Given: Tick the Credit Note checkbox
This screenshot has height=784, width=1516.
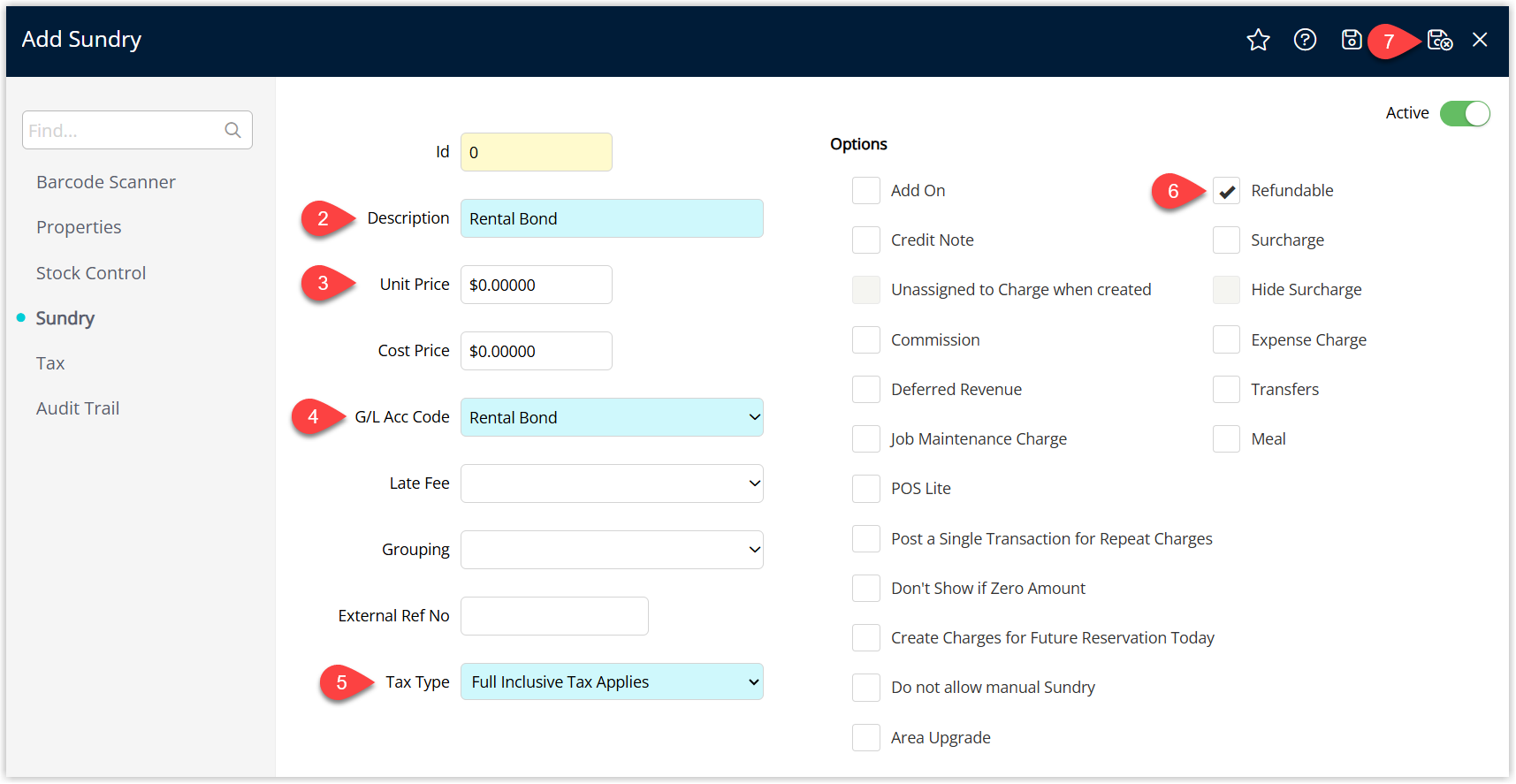Looking at the screenshot, I should 866,240.
